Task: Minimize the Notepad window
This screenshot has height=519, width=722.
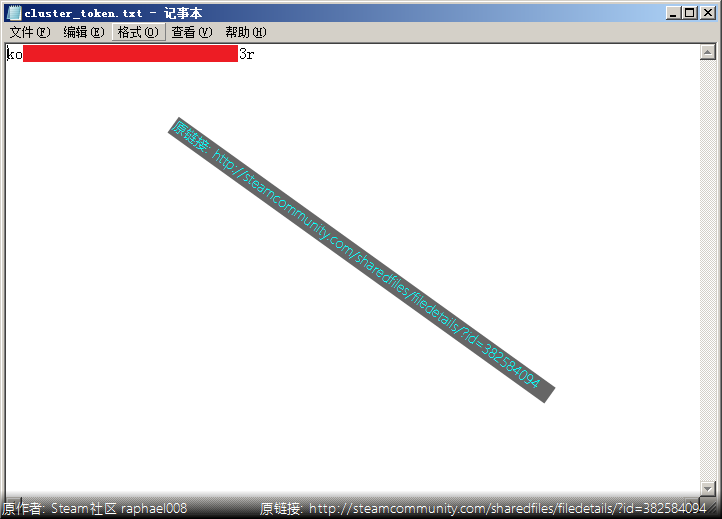Action: click(673, 13)
